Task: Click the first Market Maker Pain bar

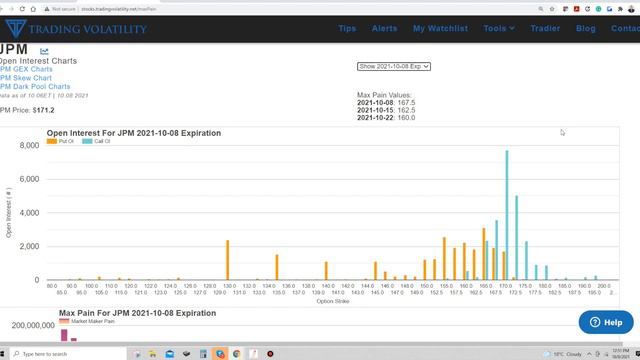Action: (x=64, y=335)
